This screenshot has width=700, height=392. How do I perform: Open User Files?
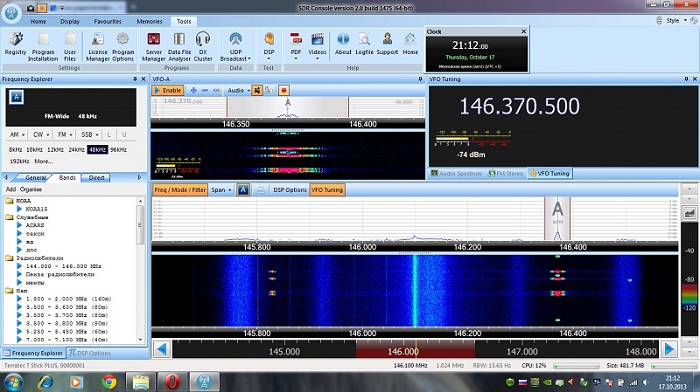click(x=70, y=46)
